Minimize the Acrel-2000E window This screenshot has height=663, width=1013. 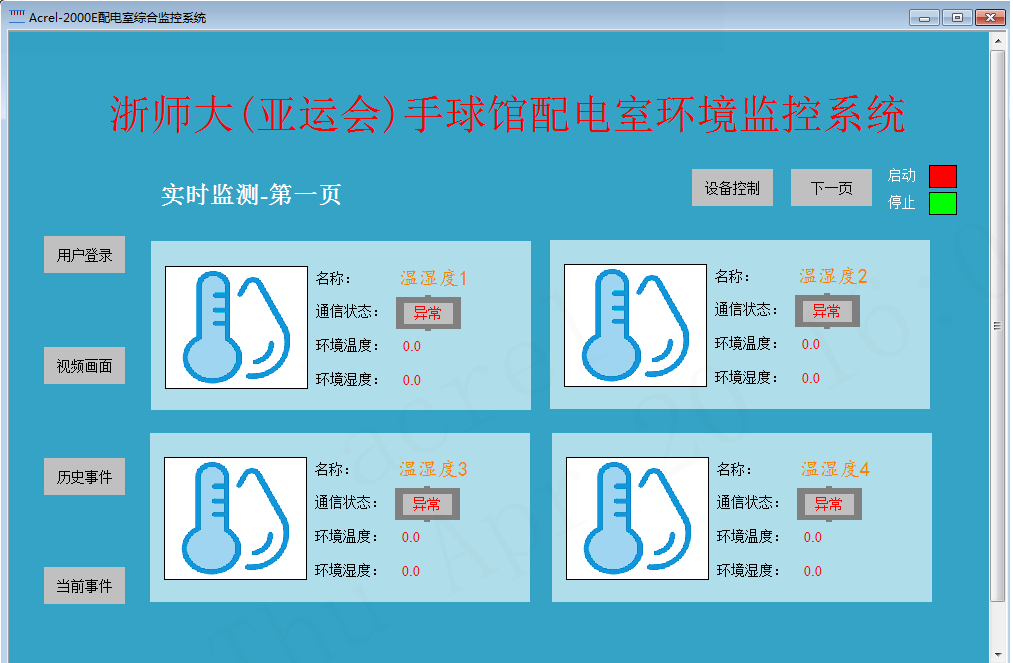tap(924, 17)
